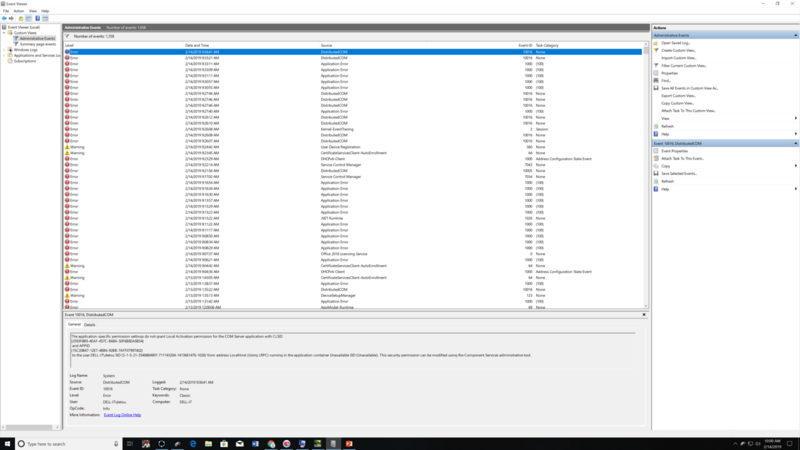Viewport: 800px width, 450px height.
Task: Click Create Custom View funnel action
Action: (679, 51)
